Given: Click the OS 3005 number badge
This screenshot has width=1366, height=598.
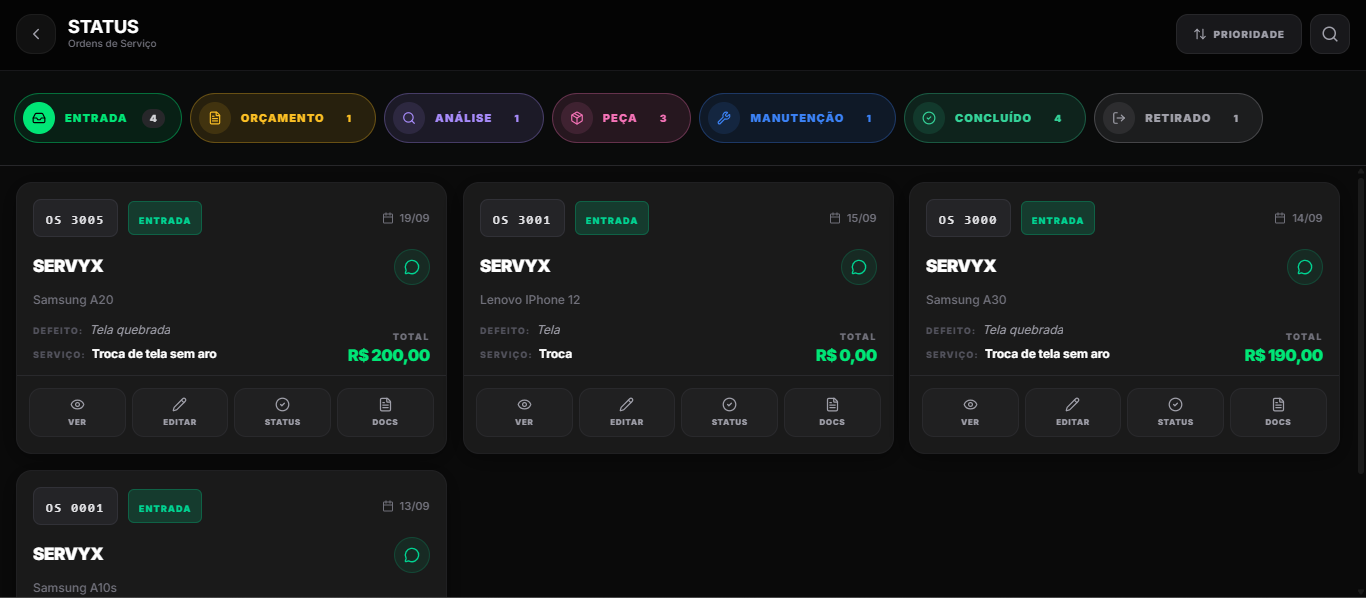Looking at the screenshot, I should (x=75, y=218).
